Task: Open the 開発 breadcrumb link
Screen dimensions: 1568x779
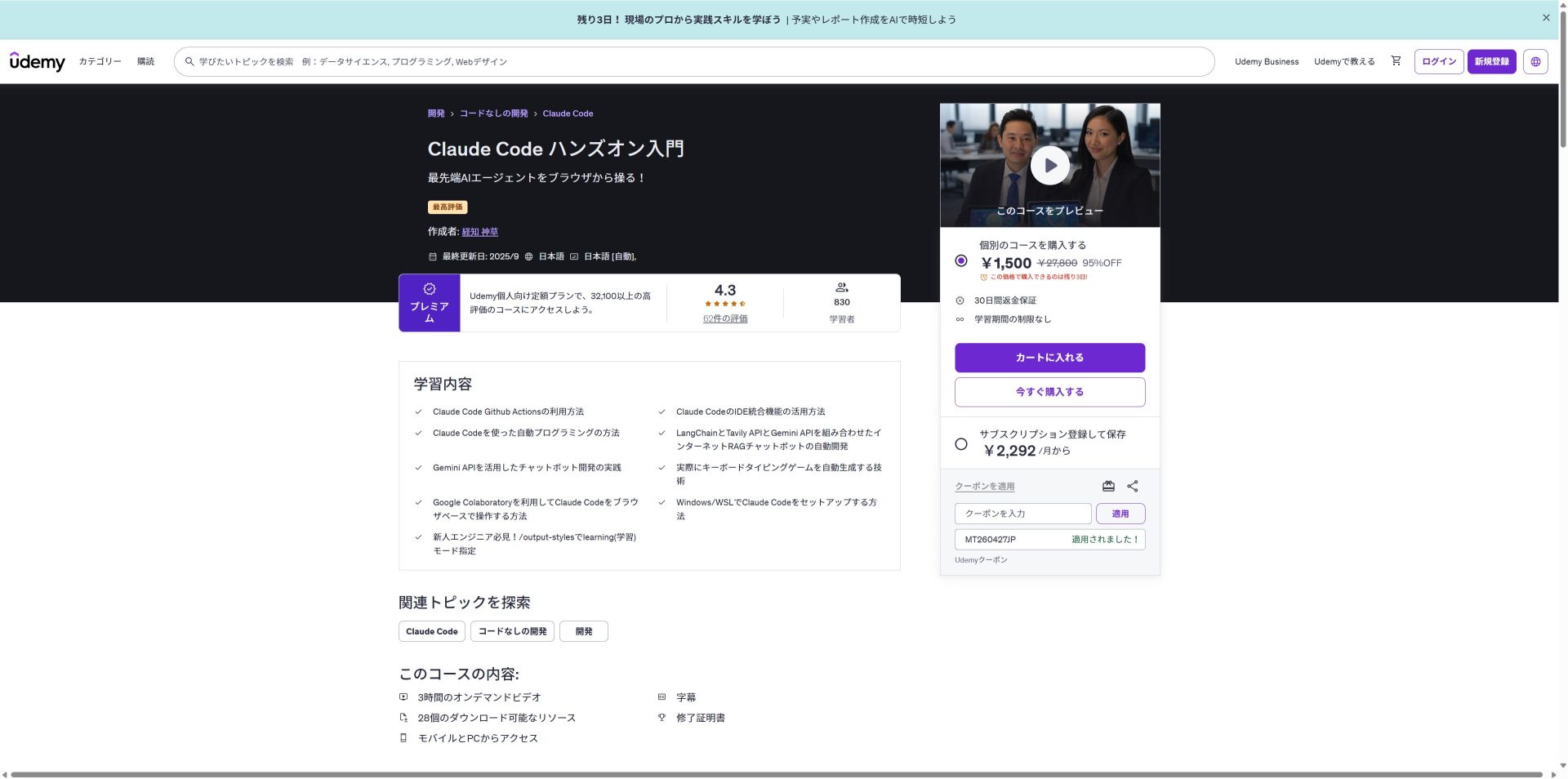Action: coord(436,114)
